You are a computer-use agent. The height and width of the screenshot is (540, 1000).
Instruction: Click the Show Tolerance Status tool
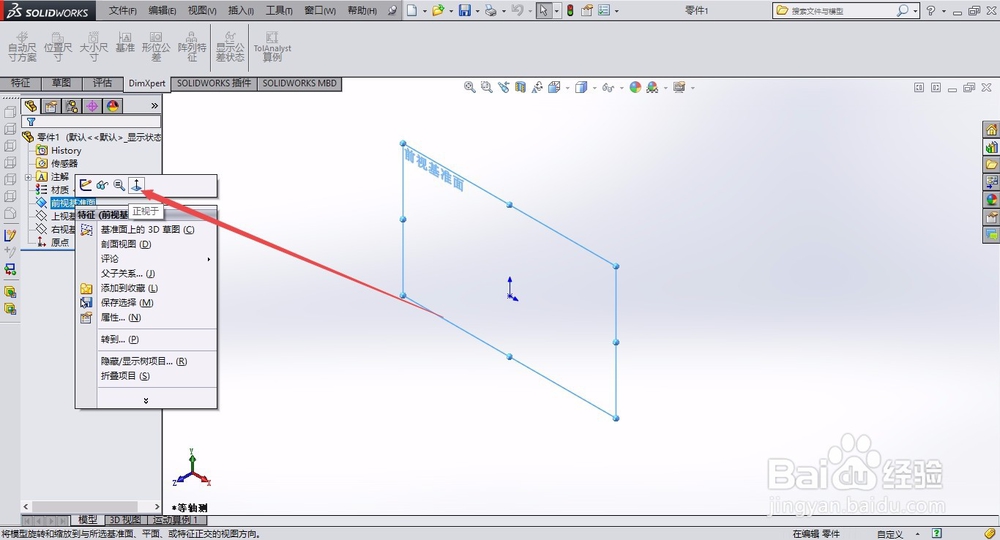230,47
